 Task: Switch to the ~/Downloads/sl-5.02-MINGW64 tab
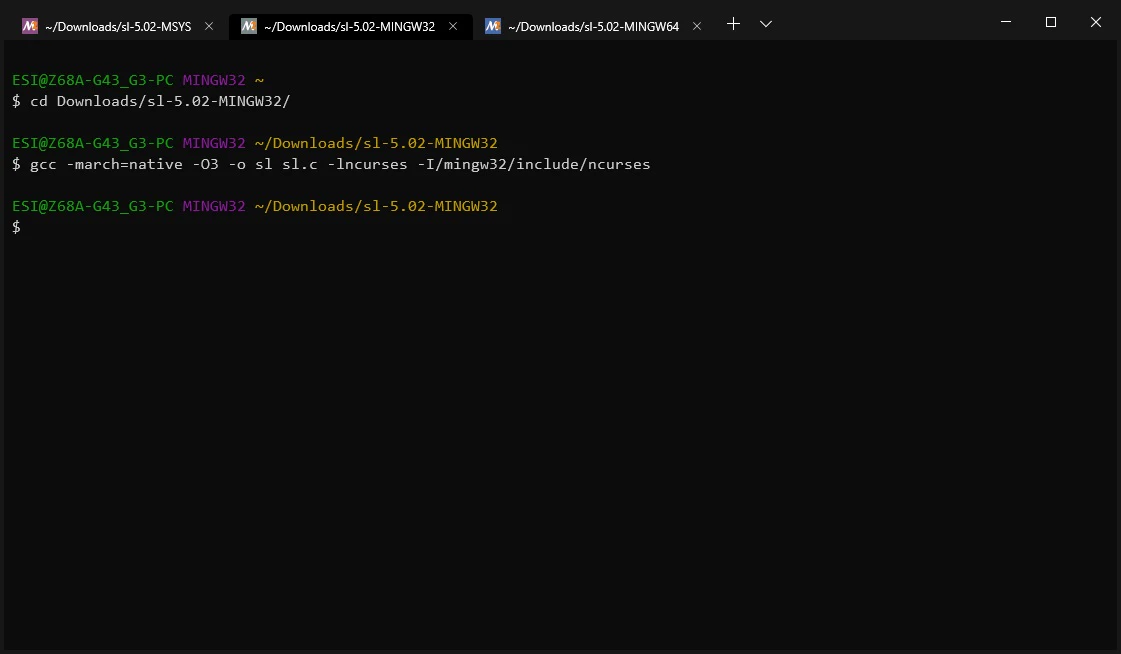593,26
